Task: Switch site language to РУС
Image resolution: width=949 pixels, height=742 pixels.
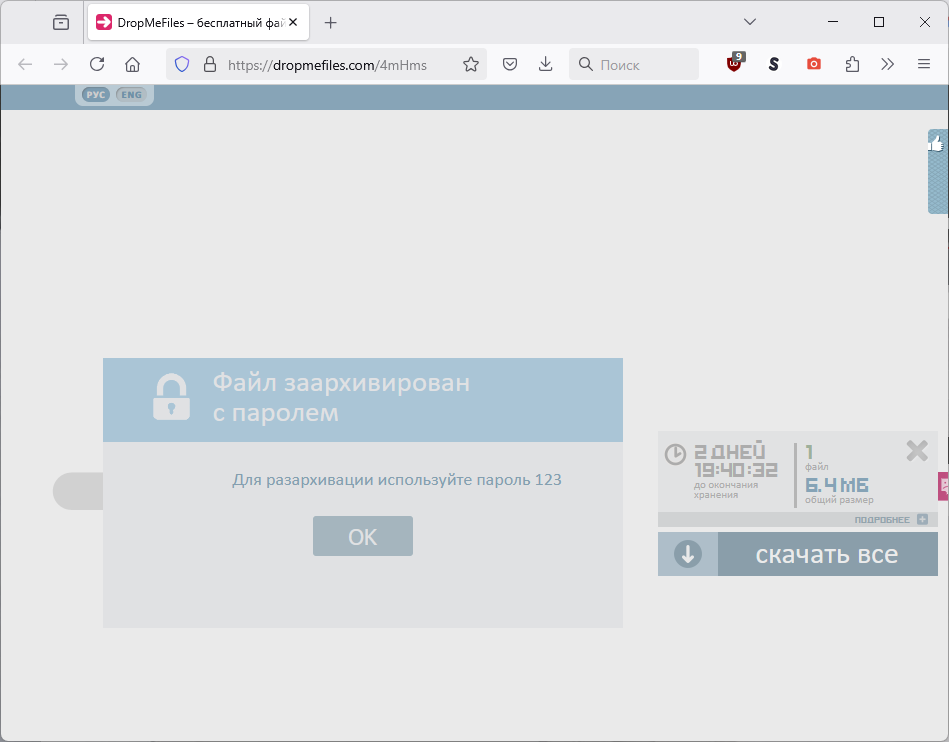Action: (x=96, y=94)
